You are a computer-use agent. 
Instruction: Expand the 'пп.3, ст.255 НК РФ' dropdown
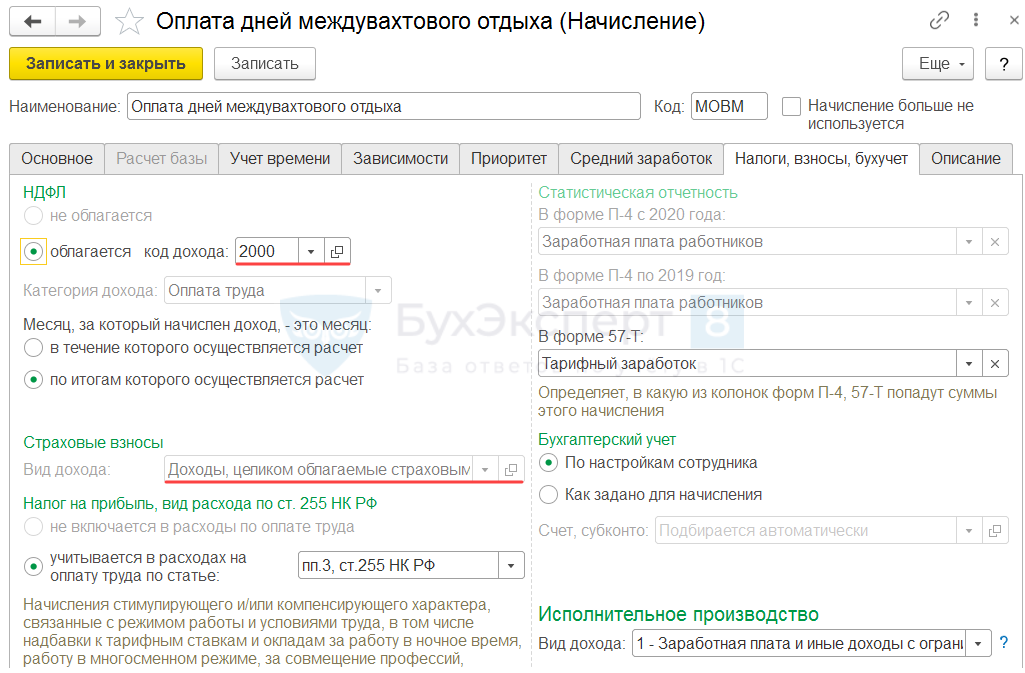512,566
